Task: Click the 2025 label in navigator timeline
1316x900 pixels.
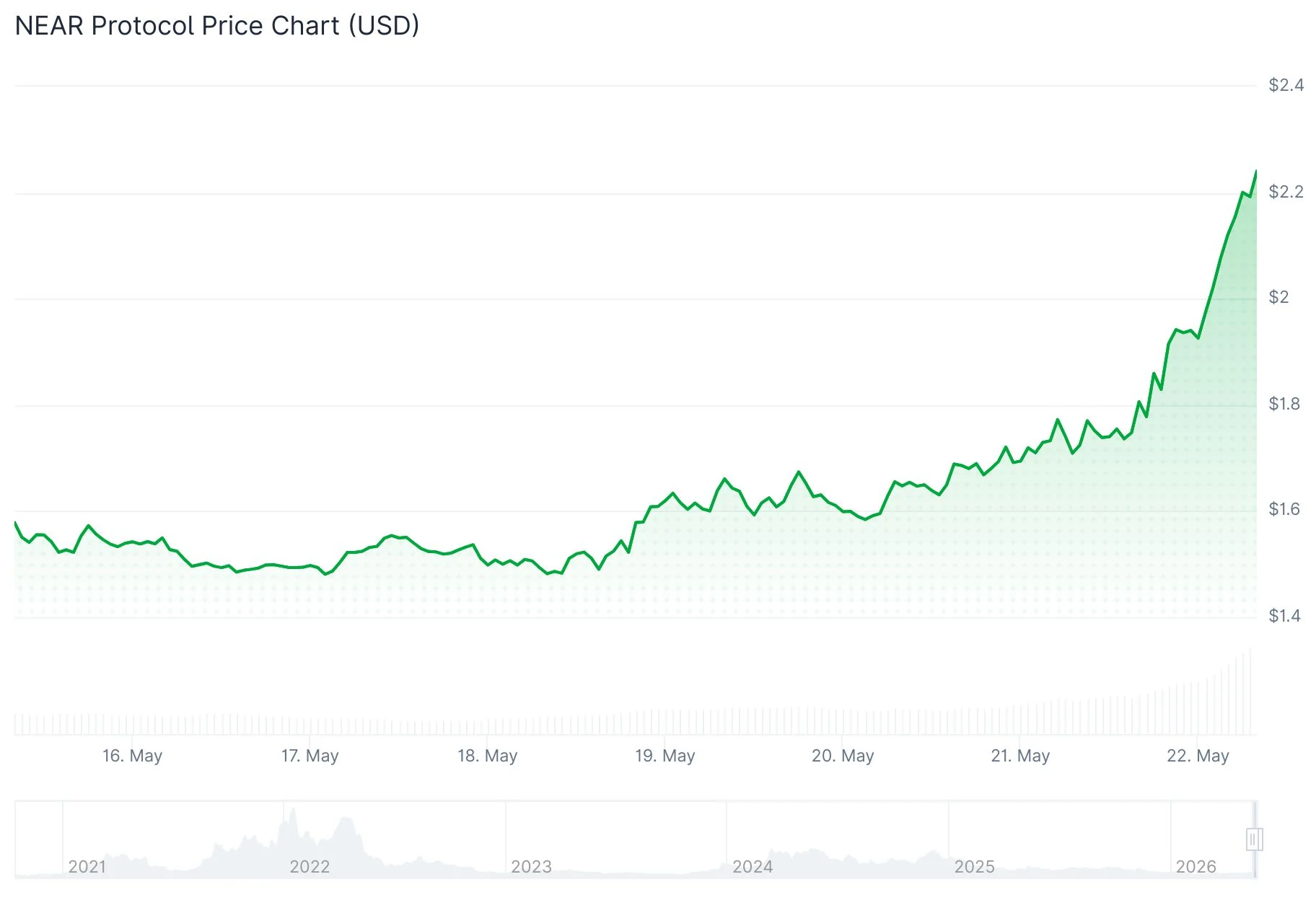Action: pos(974,867)
